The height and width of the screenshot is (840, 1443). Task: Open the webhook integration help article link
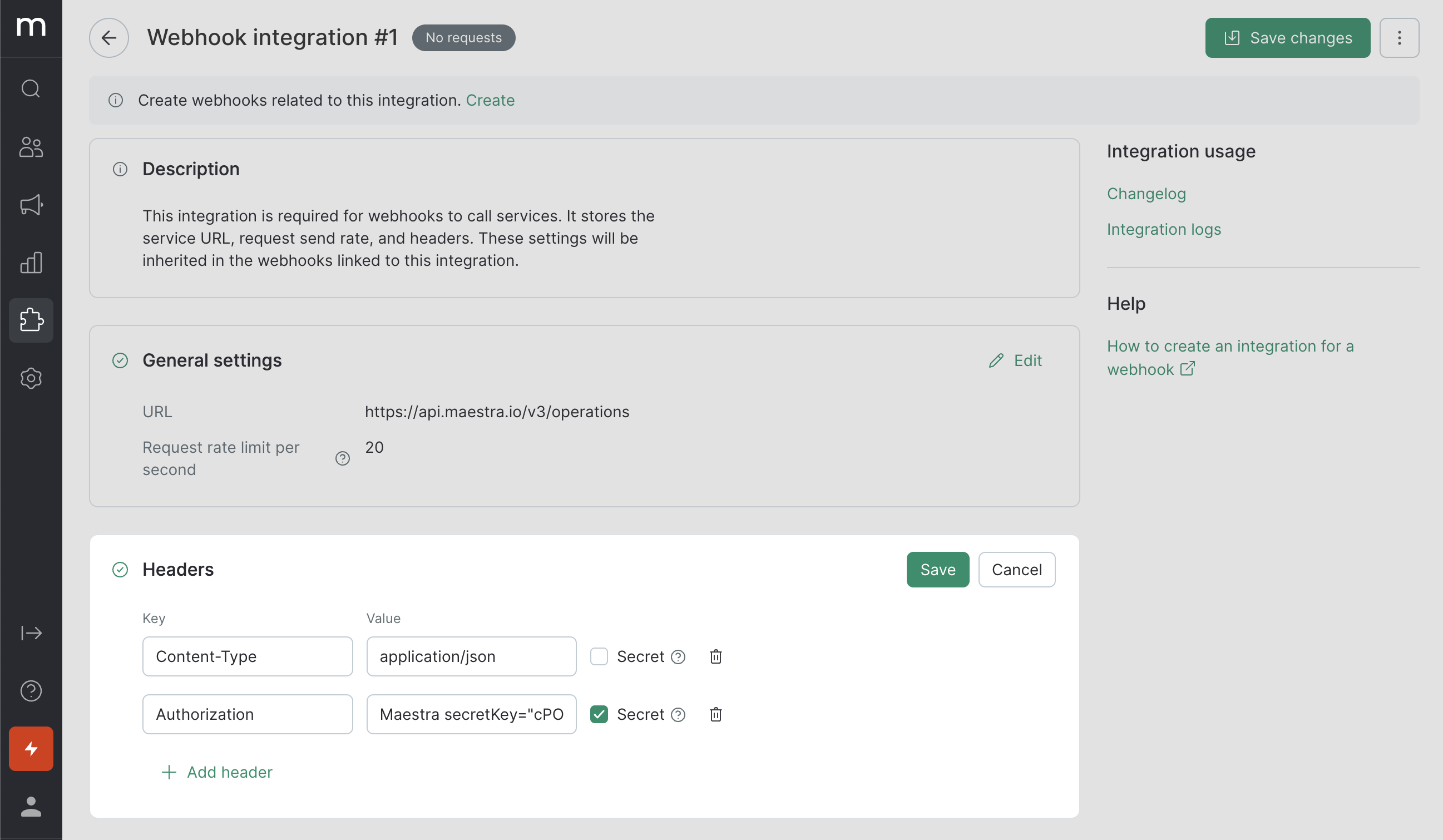tap(1230, 358)
